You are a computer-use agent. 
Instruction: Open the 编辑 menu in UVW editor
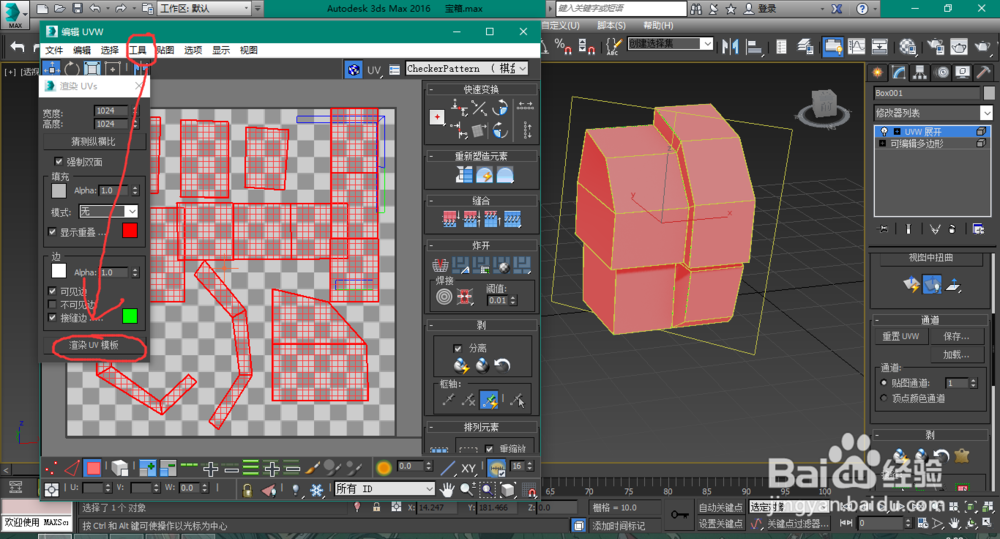[82, 50]
